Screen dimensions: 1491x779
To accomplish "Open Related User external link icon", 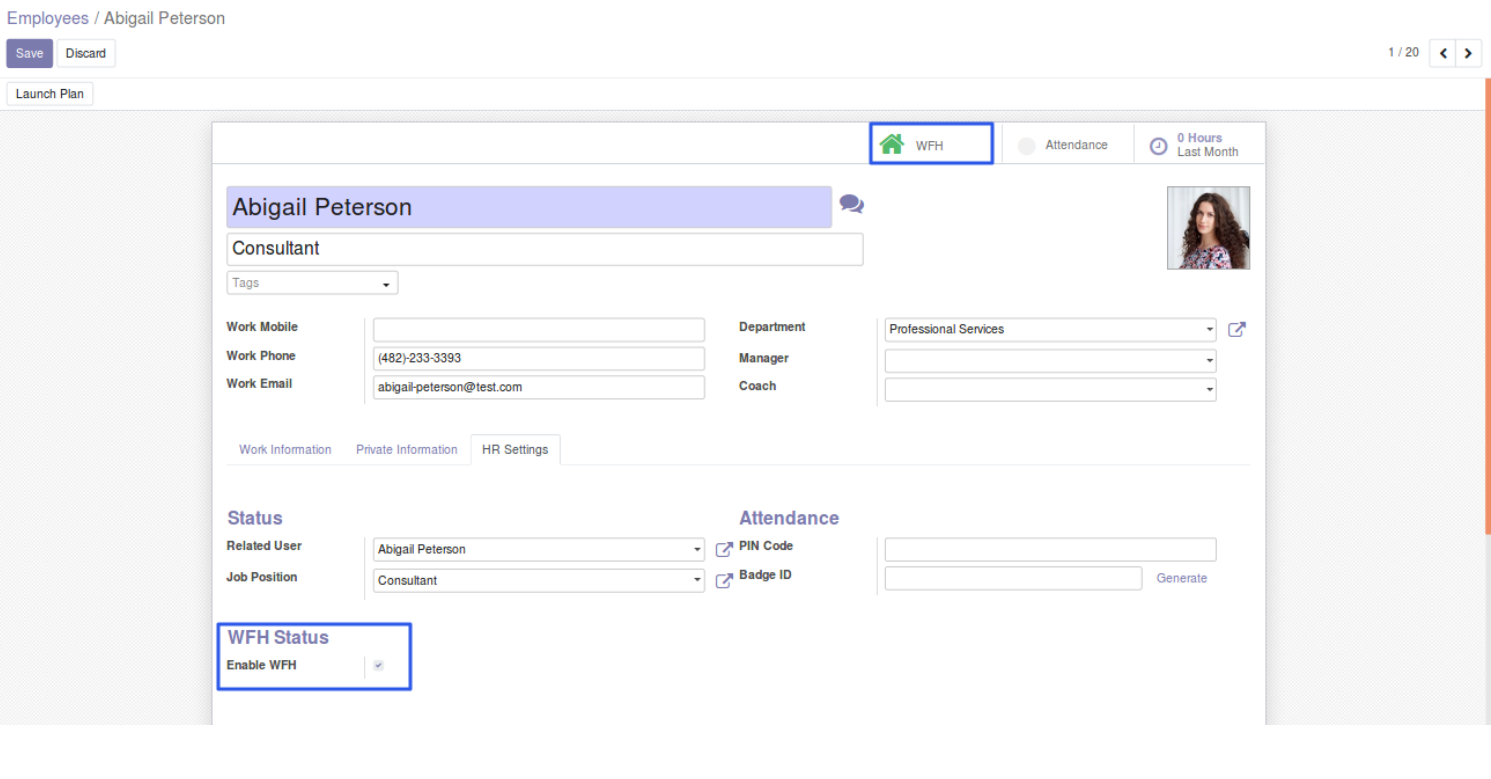I will coord(724,549).
